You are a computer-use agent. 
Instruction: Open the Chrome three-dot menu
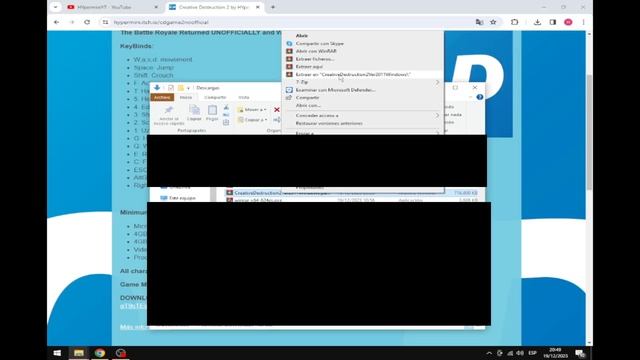click(583, 22)
